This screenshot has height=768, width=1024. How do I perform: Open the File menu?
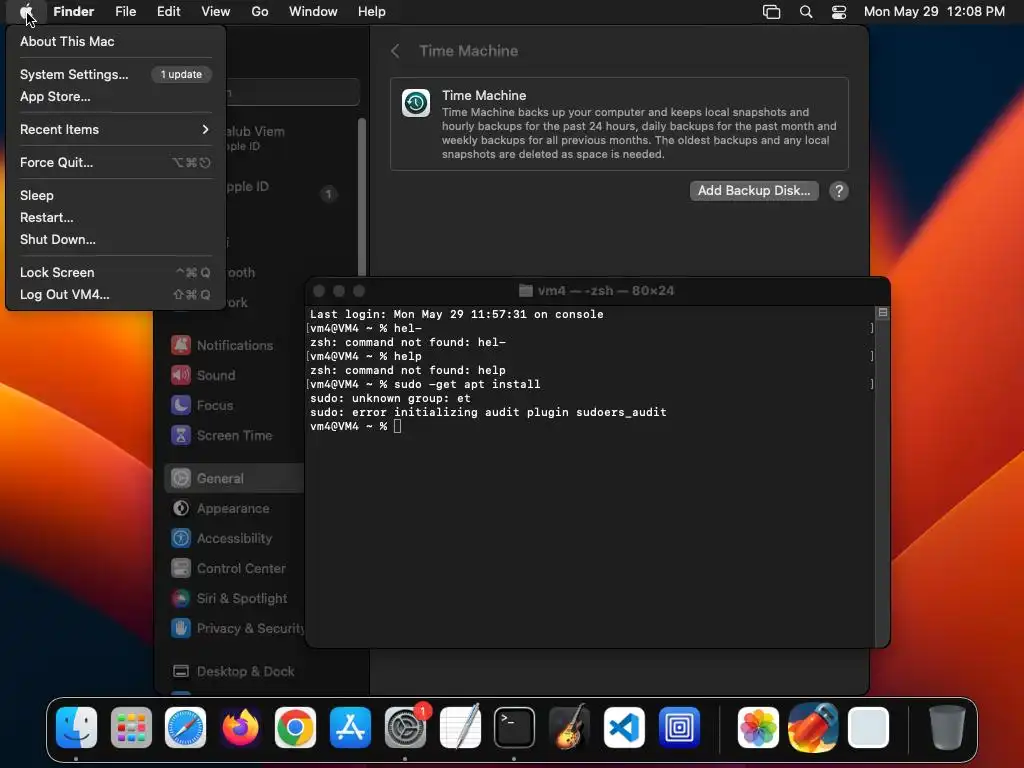[x=125, y=12]
